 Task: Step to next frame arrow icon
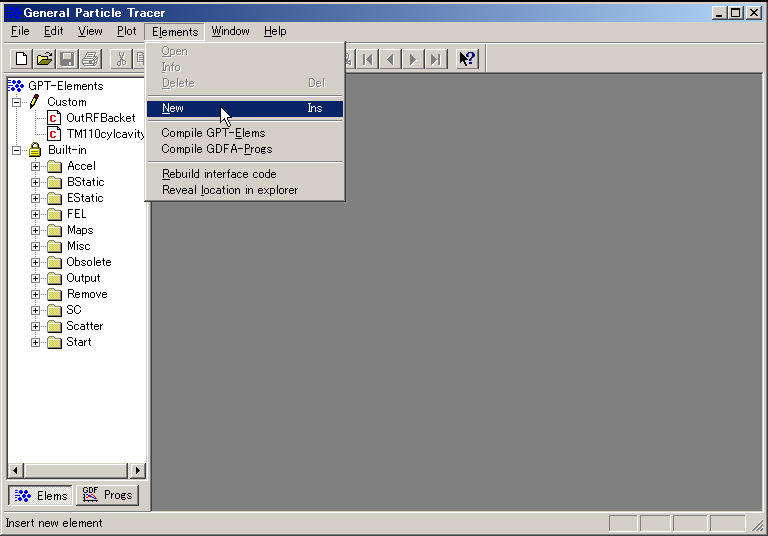pyautogui.click(x=413, y=60)
